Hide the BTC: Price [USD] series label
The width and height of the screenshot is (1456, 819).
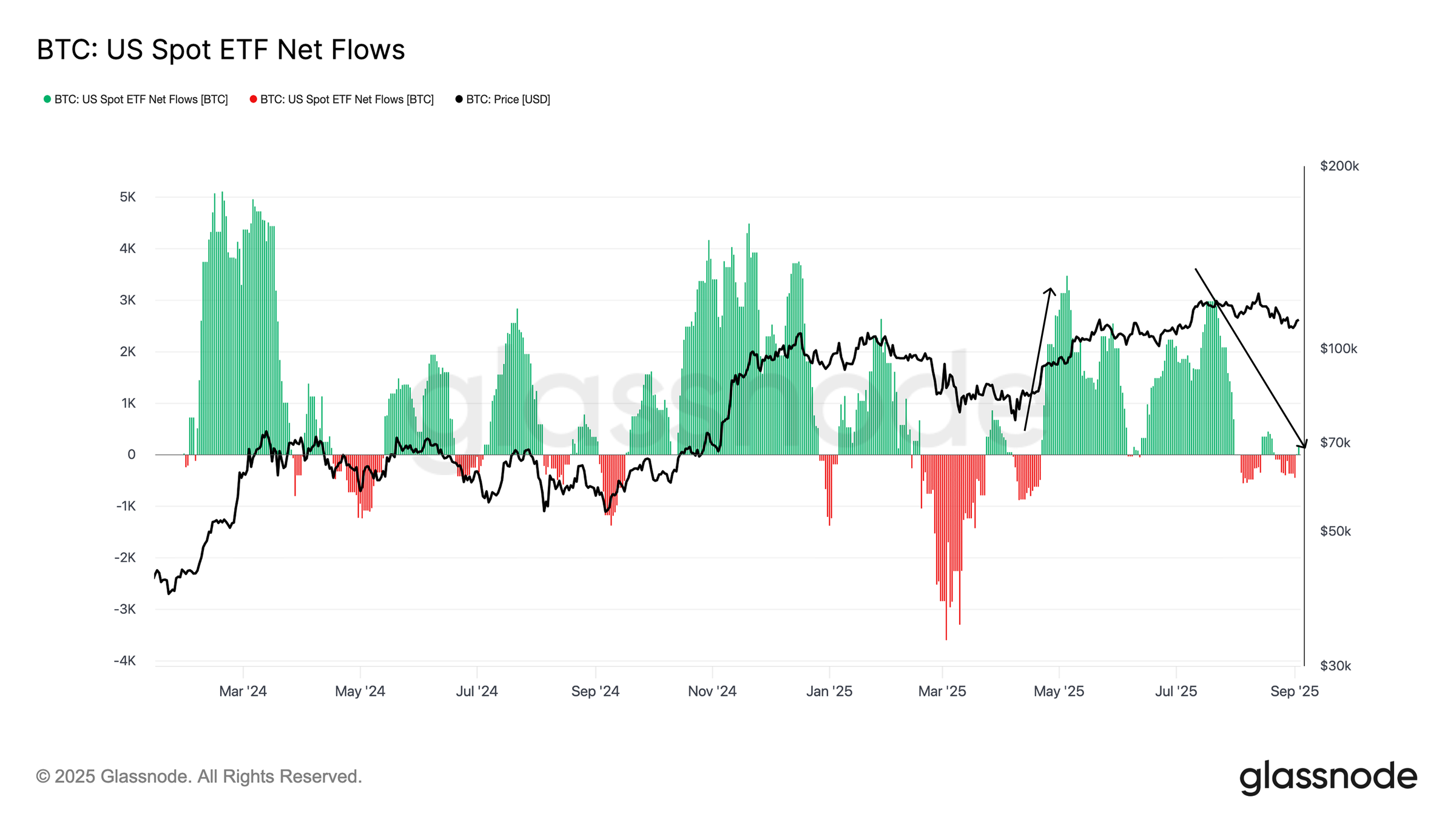pos(508,99)
